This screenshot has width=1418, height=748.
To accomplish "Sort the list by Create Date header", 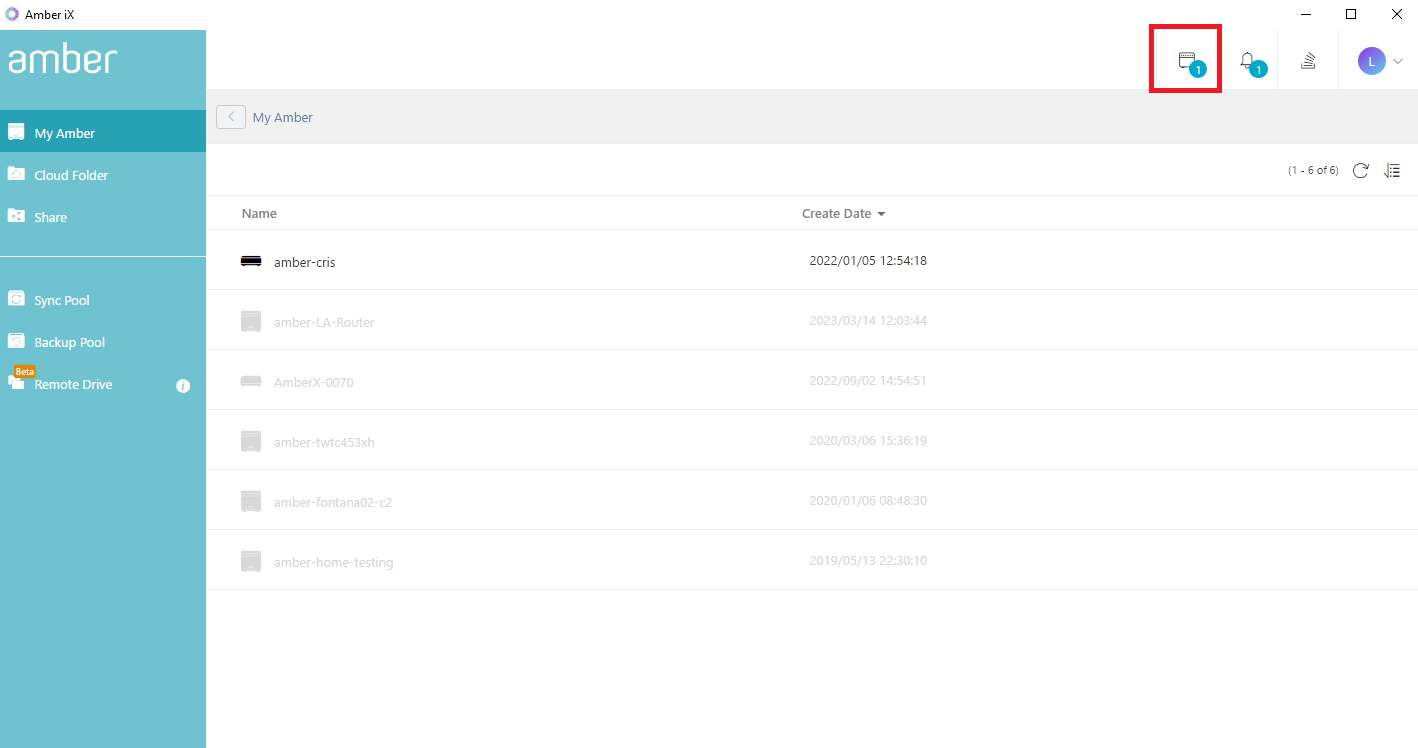I will (x=837, y=213).
